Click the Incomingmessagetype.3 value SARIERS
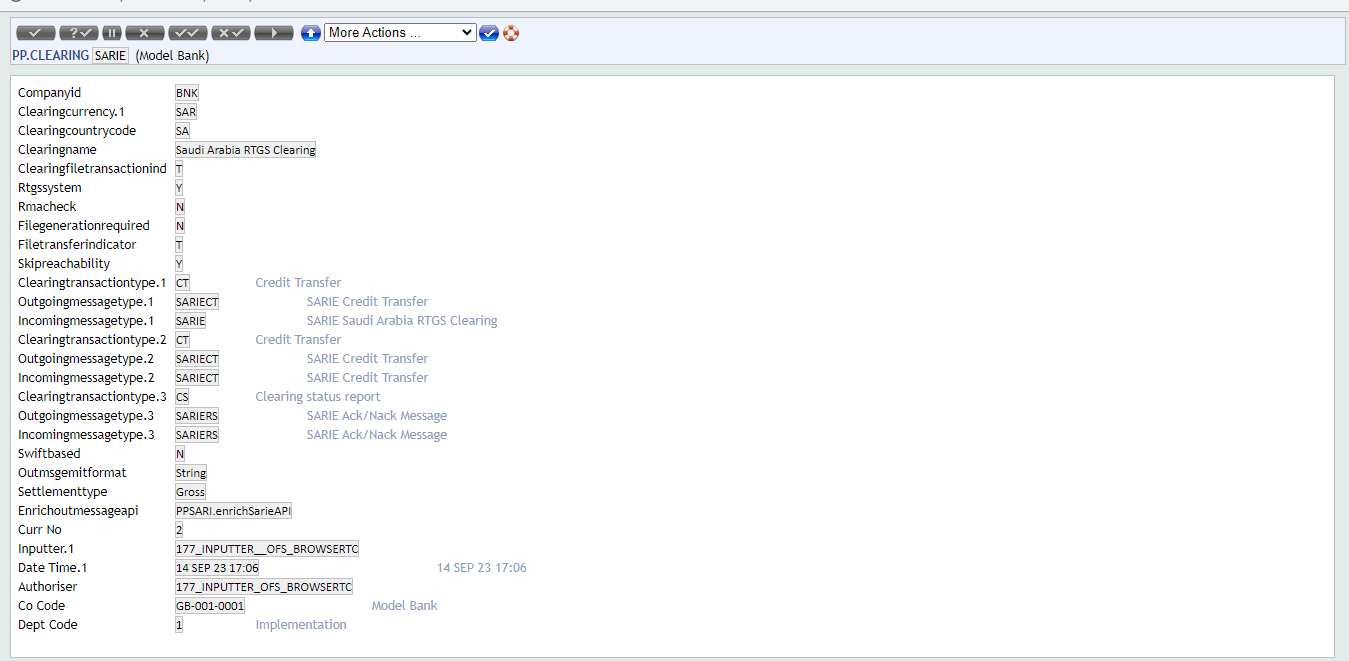1349x661 pixels. tap(197, 435)
